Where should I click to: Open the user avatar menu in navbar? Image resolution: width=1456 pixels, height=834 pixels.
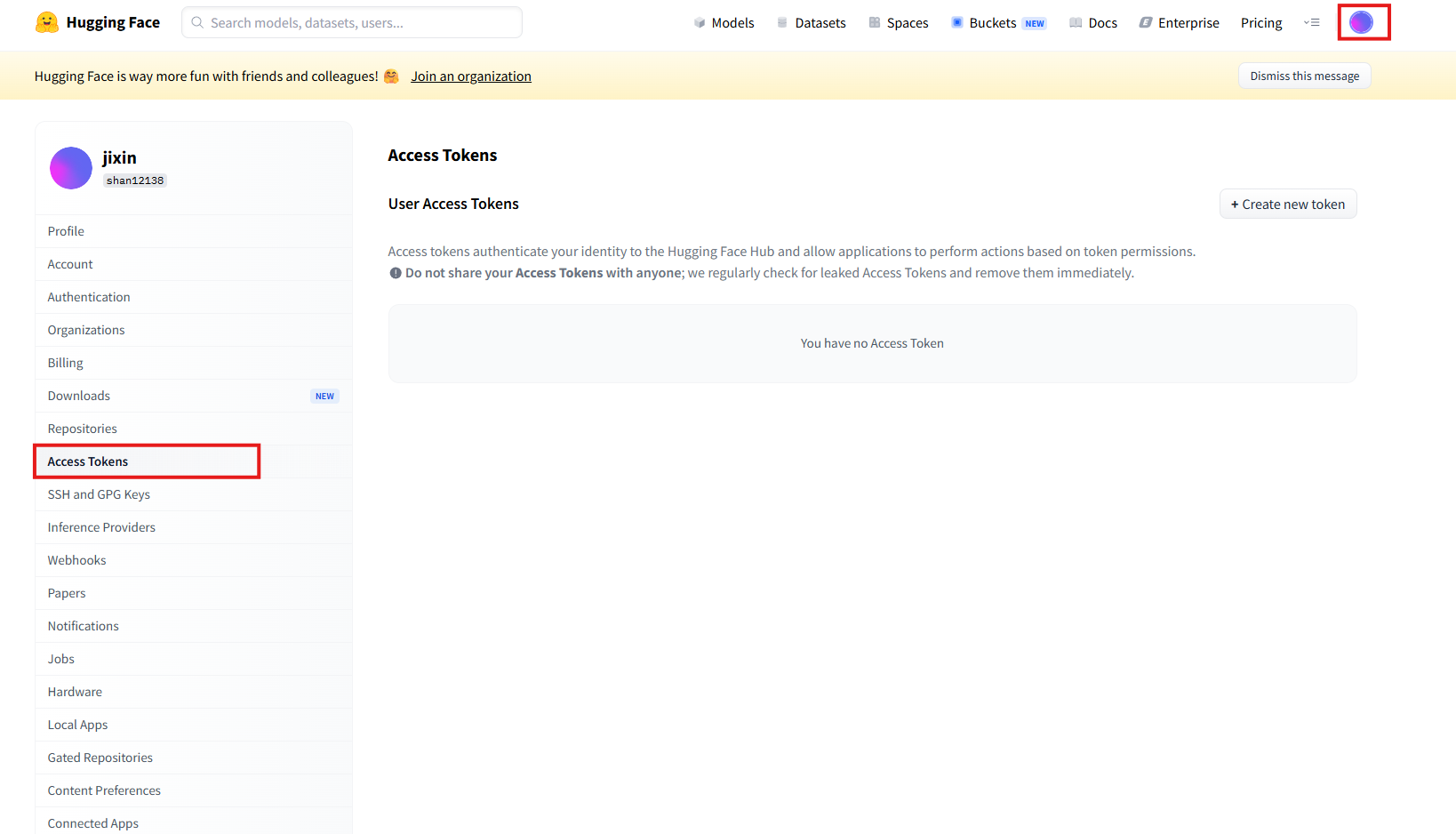click(1361, 22)
